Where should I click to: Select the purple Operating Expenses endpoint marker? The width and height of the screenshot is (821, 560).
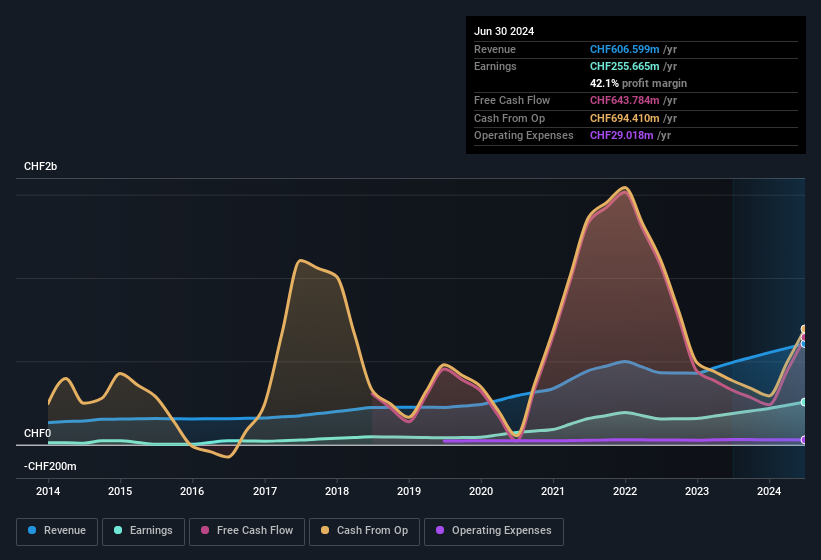tap(804, 440)
